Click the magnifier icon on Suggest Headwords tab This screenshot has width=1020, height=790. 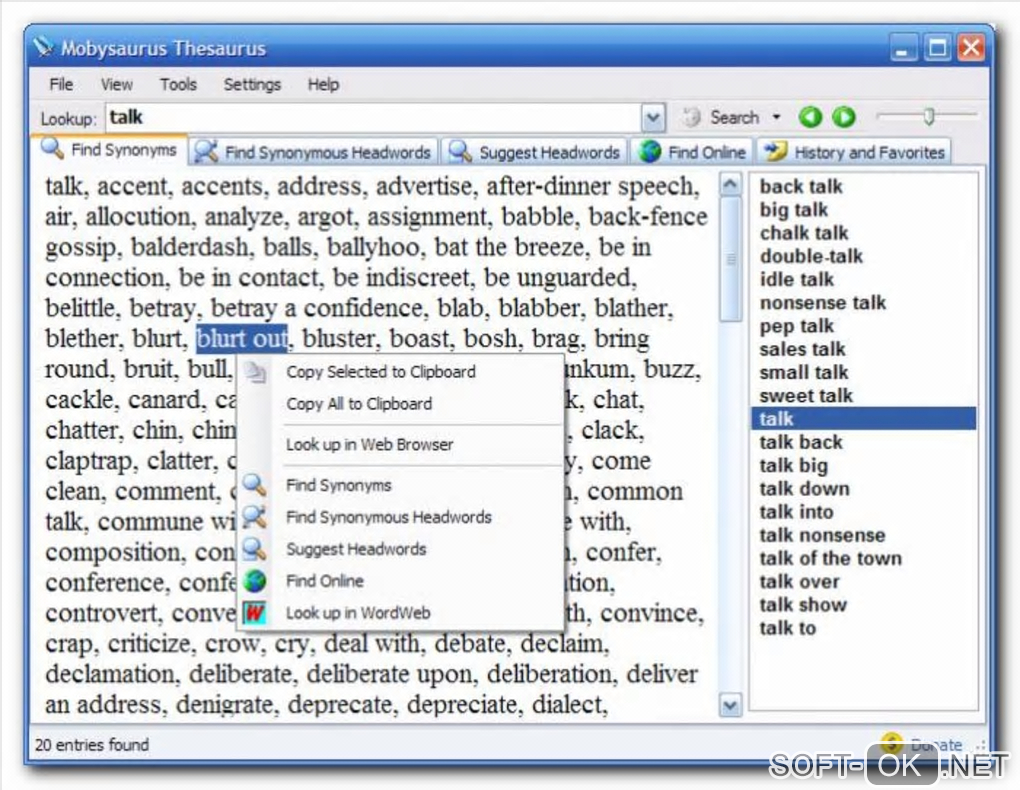pyautogui.click(x=460, y=152)
